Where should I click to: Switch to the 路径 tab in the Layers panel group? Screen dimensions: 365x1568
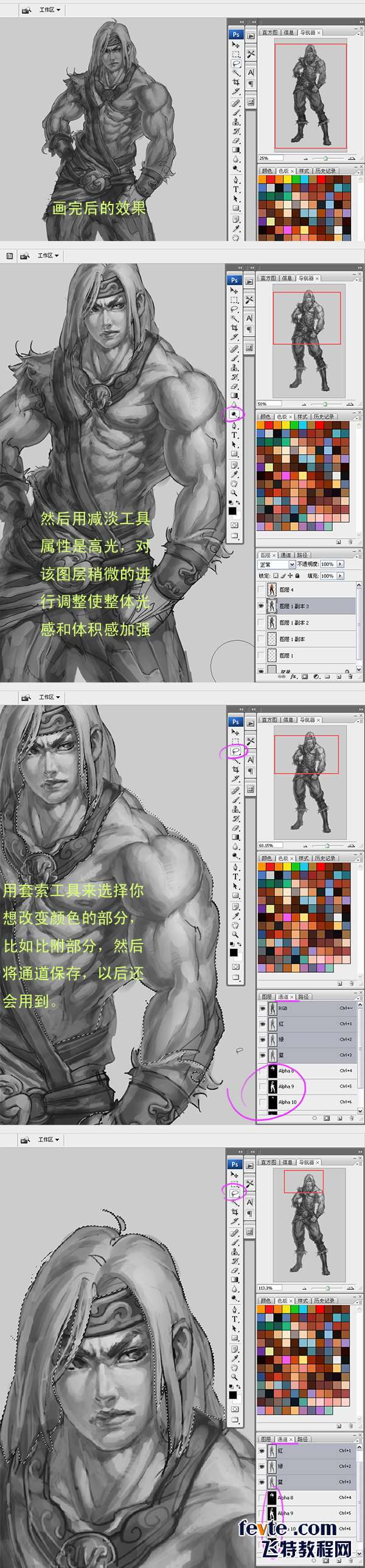pyautogui.click(x=302, y=555)
